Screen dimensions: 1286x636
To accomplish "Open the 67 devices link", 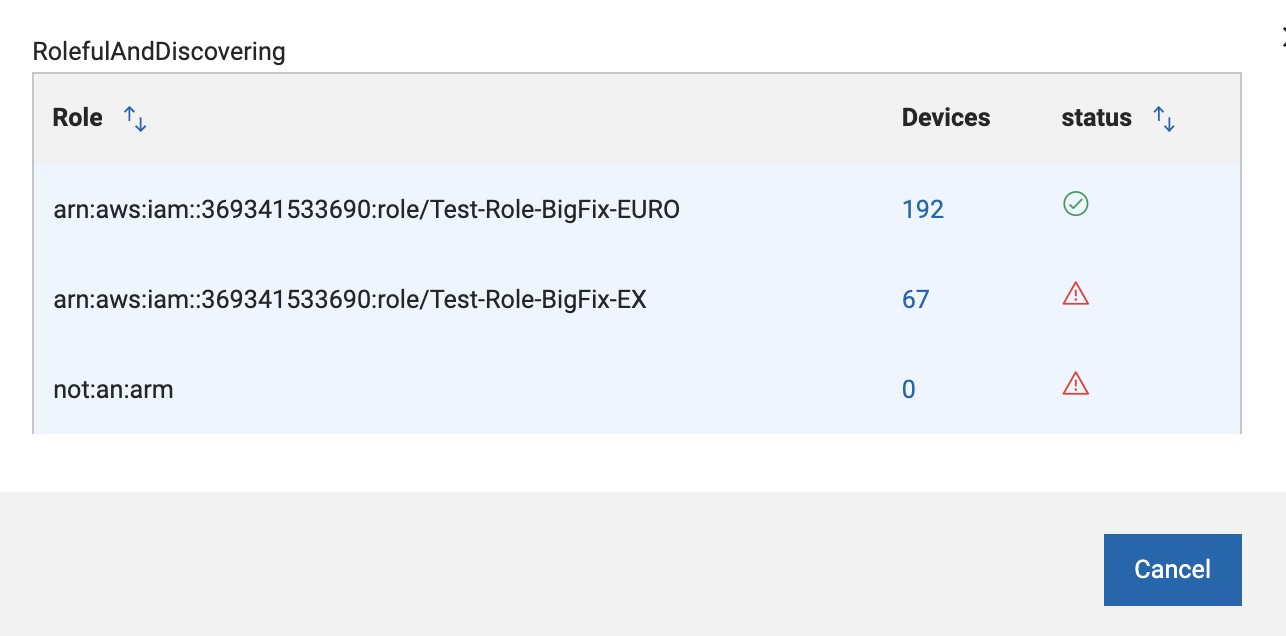I will (915, 299).
